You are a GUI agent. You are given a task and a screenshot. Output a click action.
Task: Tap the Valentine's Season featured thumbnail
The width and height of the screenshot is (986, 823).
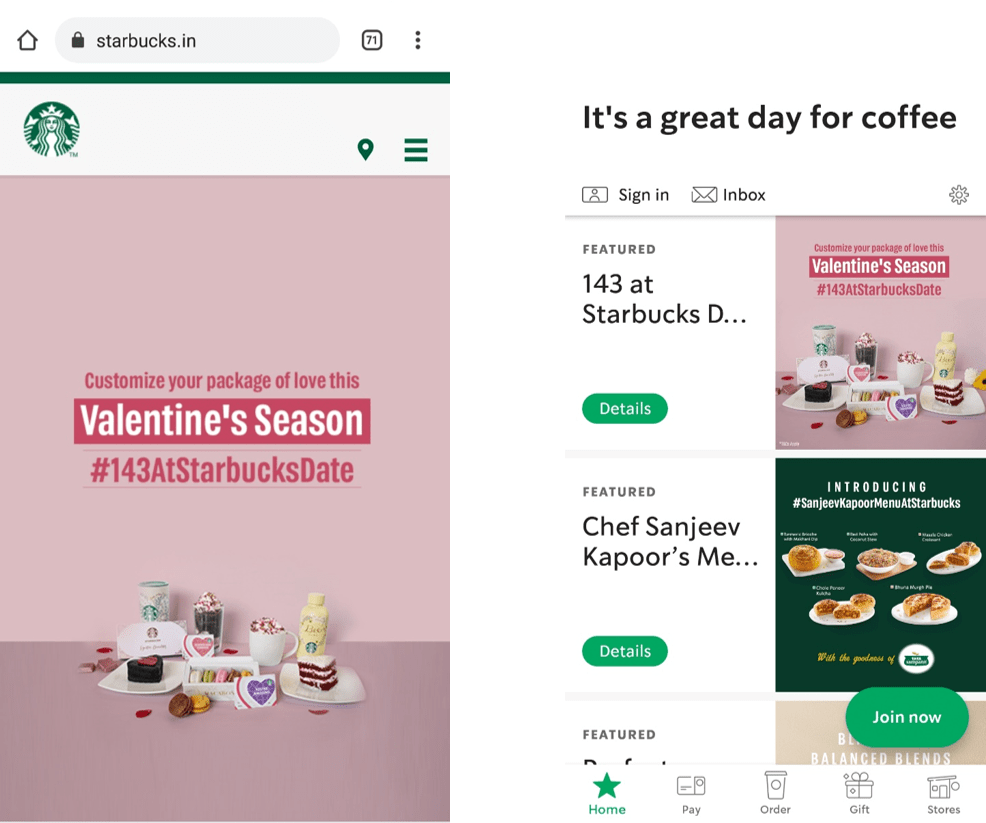pyautogui.click(x=880, y=333)
